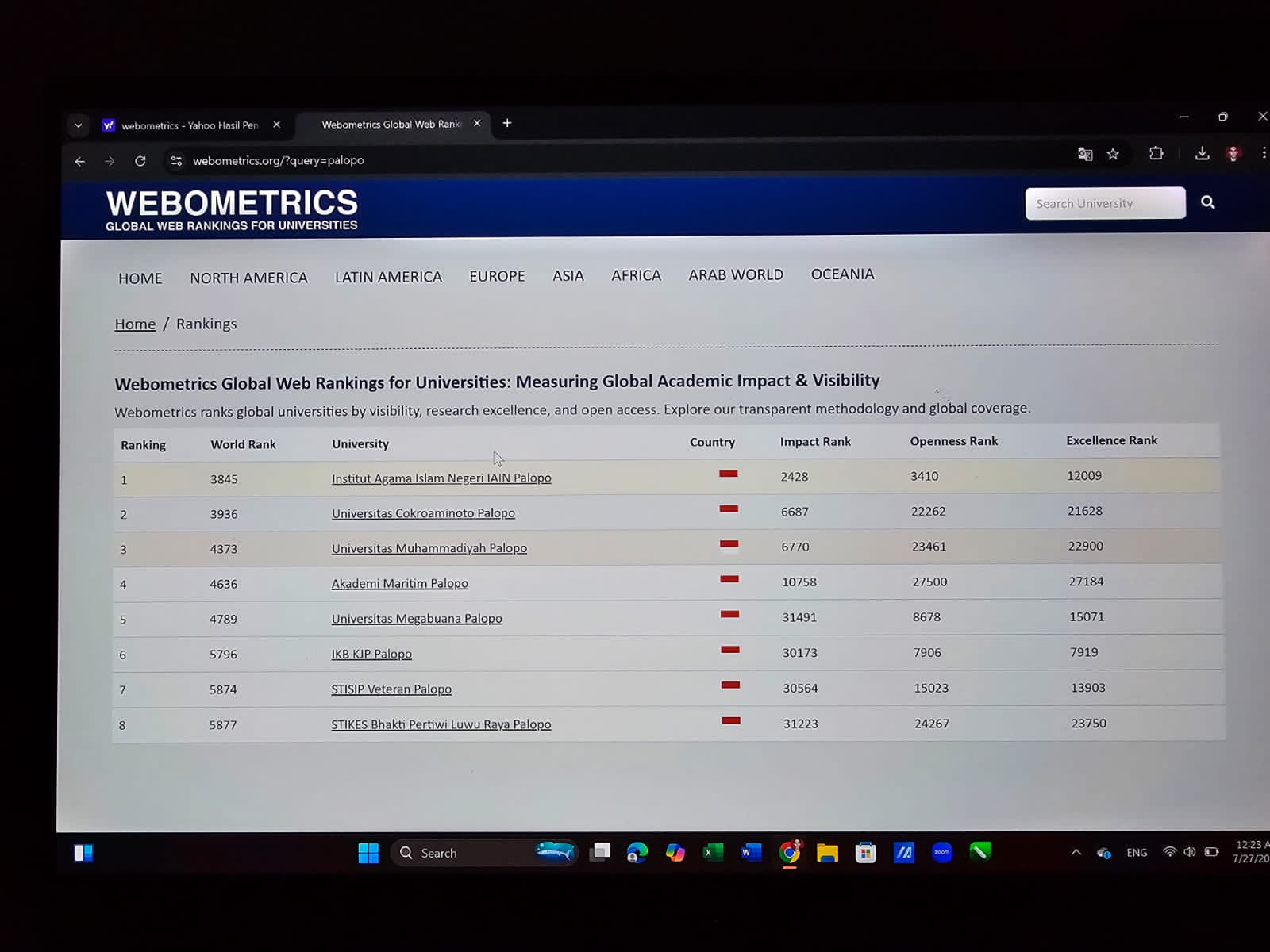Open Universitas Muhammadiyah Palopo link
Viewport: 1270px width, 952px height.
click(x=429, y=548)
